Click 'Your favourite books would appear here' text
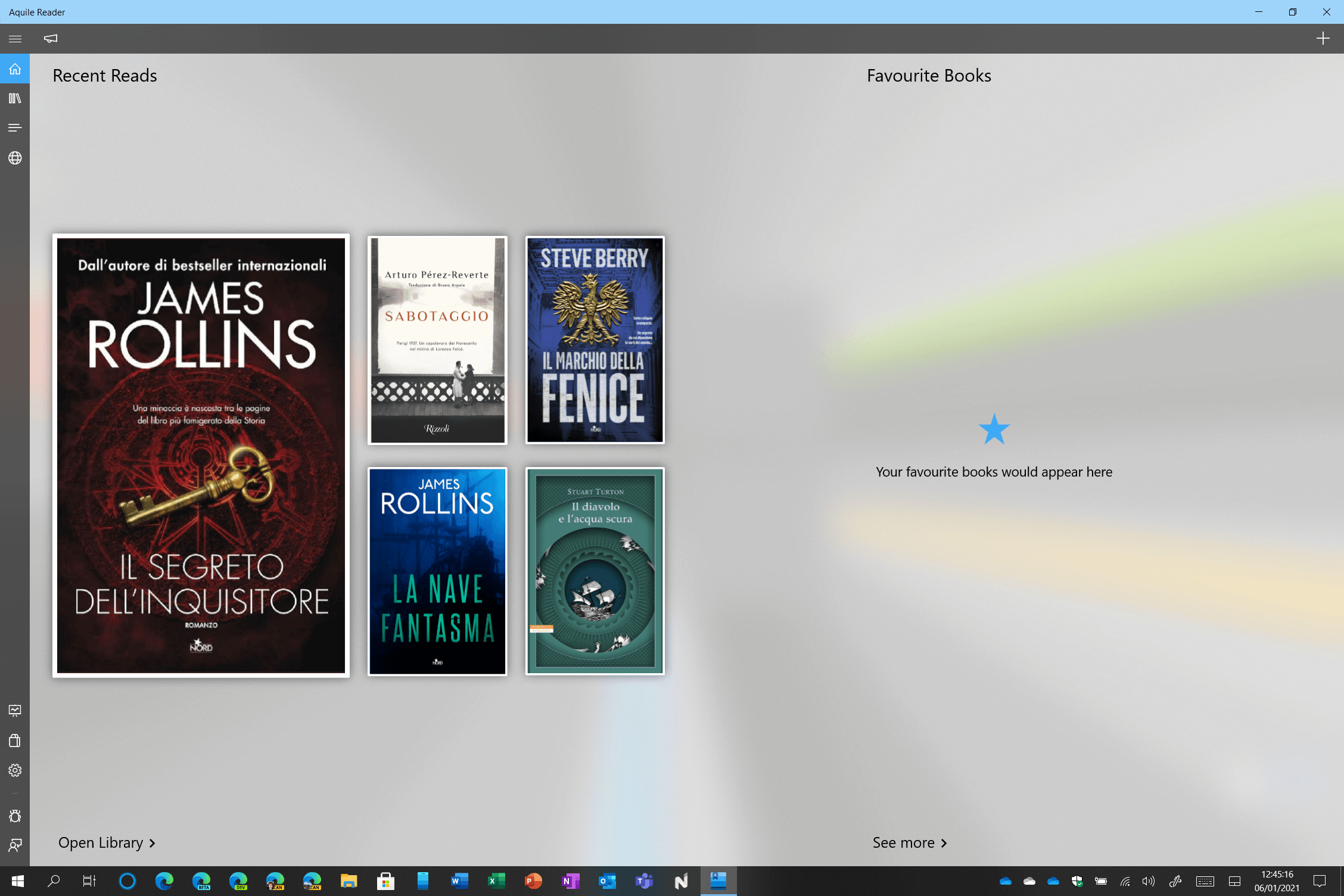This screenshot has height=896, width=1344. pos(994,472)
